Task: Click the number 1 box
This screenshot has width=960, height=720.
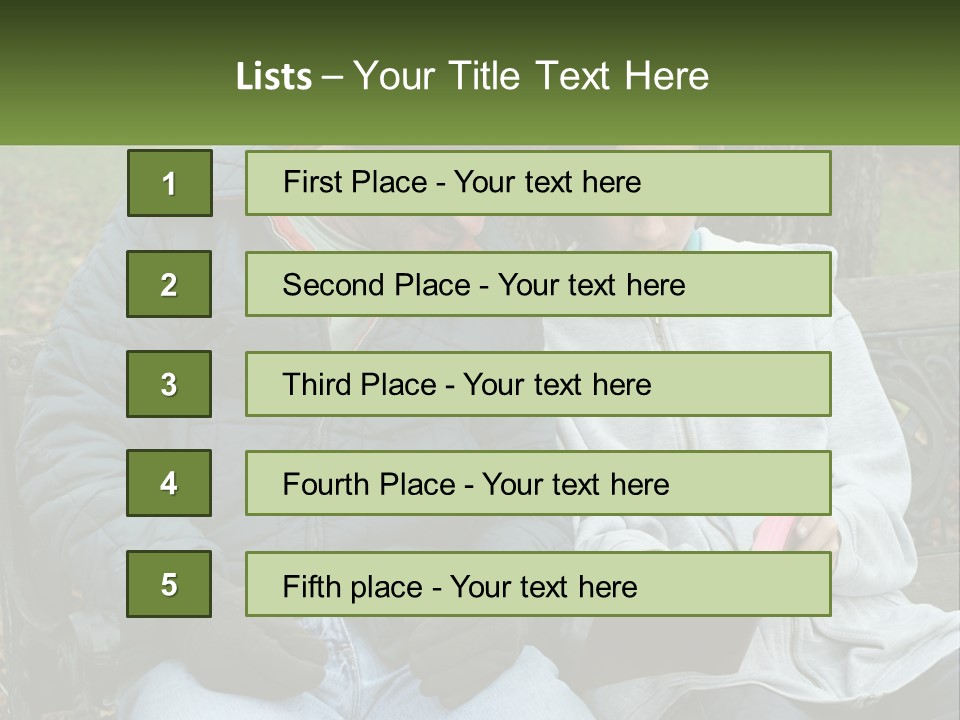Action: pyautogui.click(x=169, y=183)
